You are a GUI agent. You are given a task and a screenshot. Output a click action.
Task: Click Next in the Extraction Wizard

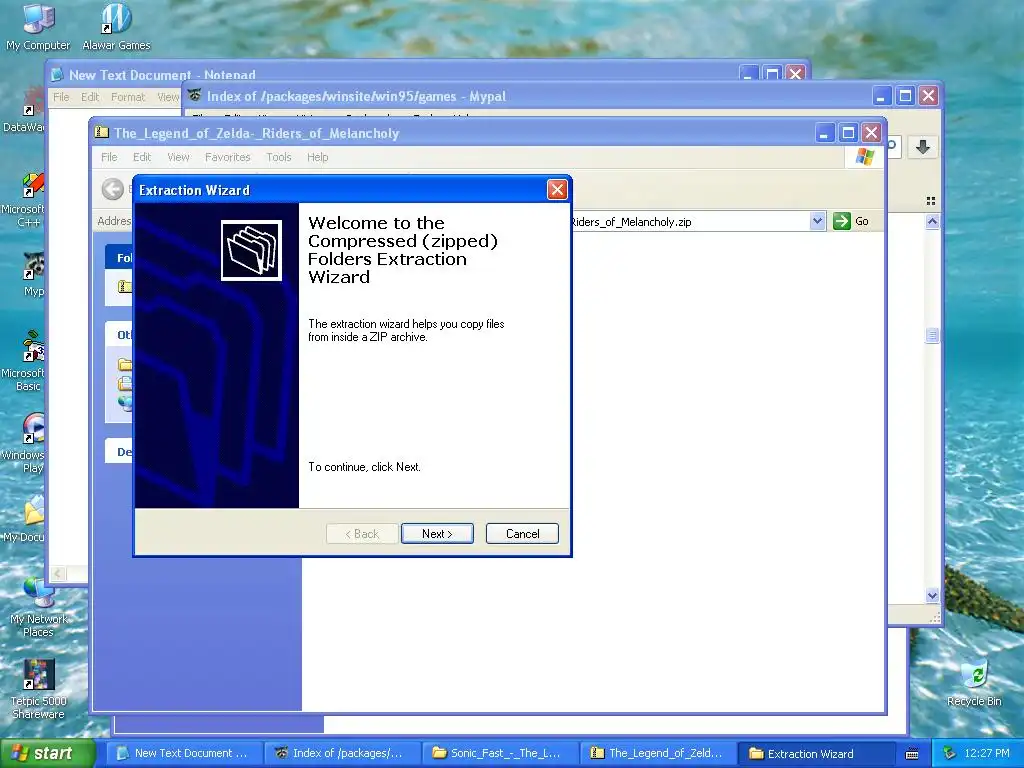pos(437,534)
